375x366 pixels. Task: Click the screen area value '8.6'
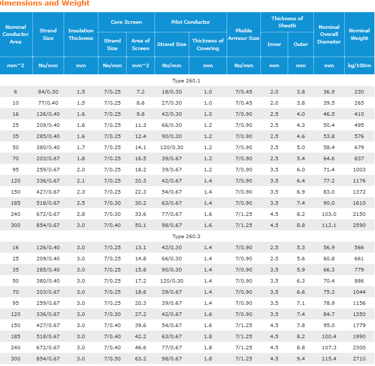pos(140,103)
